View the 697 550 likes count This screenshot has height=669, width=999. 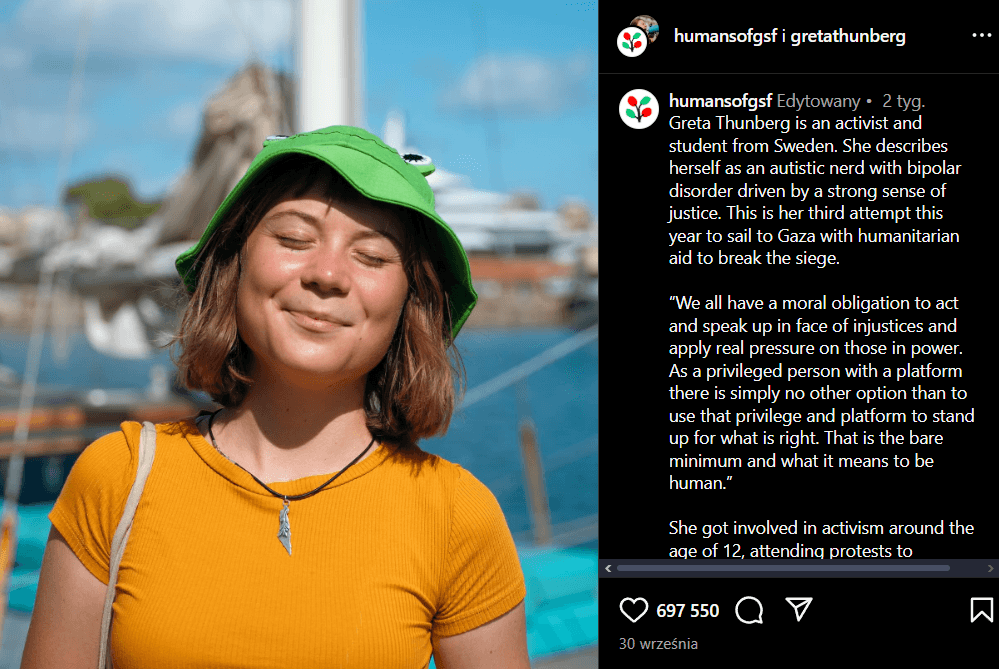coord(687,610)
